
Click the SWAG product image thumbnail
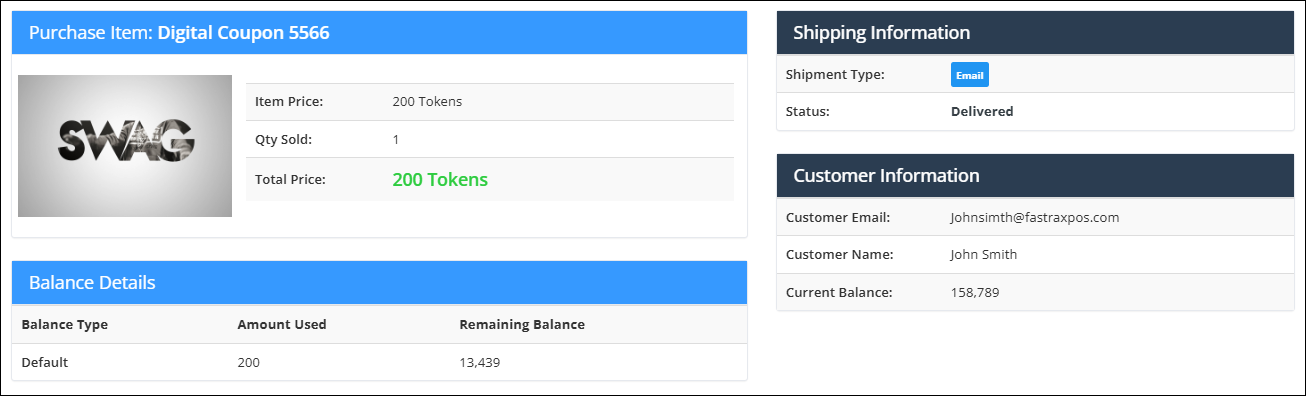(125, 146)
